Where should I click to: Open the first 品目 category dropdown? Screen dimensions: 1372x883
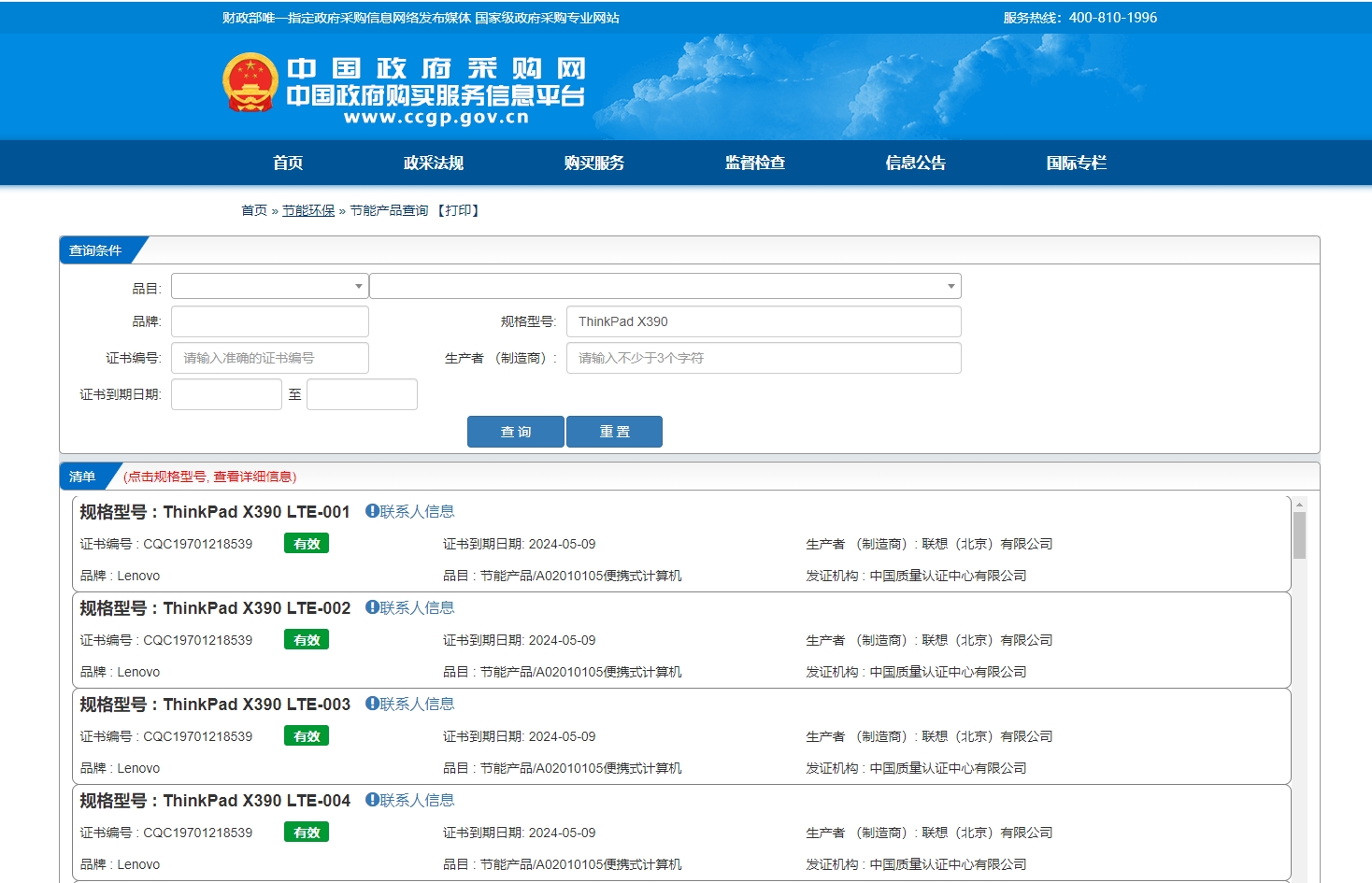tap(269, 286)
